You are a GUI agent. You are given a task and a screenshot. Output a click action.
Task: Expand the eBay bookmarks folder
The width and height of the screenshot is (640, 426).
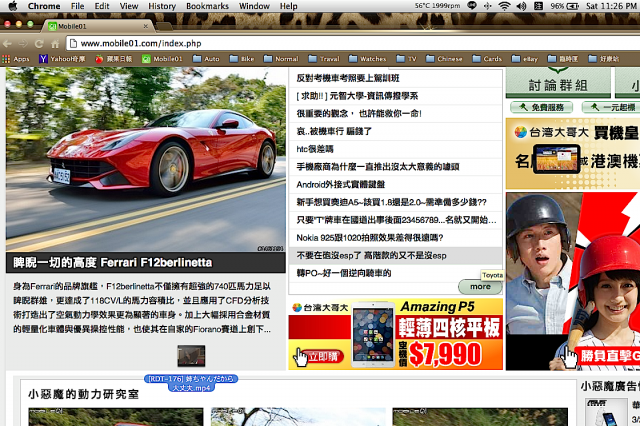click(525, 59)
